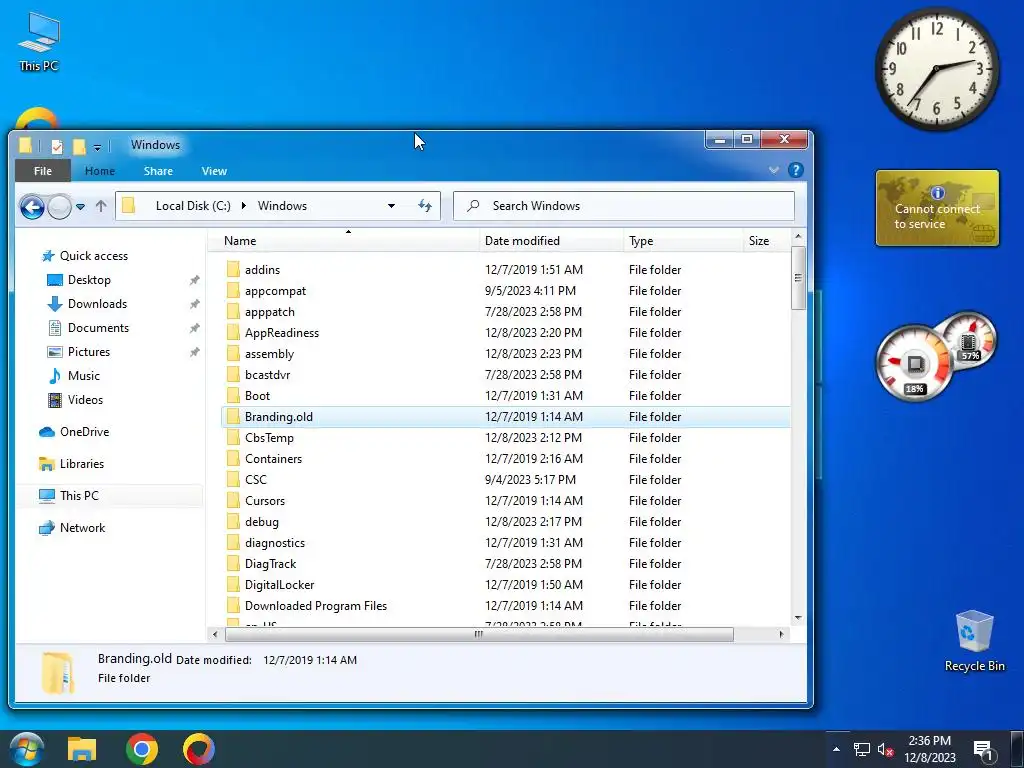Select the apppatch folder

tap(270, 312)
